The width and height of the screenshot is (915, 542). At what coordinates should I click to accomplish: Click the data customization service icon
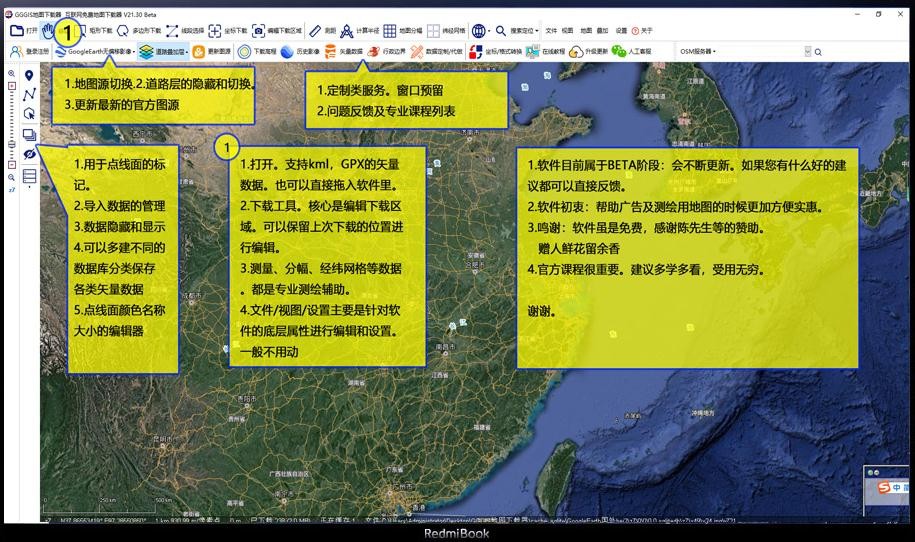[x=417, y=52]
